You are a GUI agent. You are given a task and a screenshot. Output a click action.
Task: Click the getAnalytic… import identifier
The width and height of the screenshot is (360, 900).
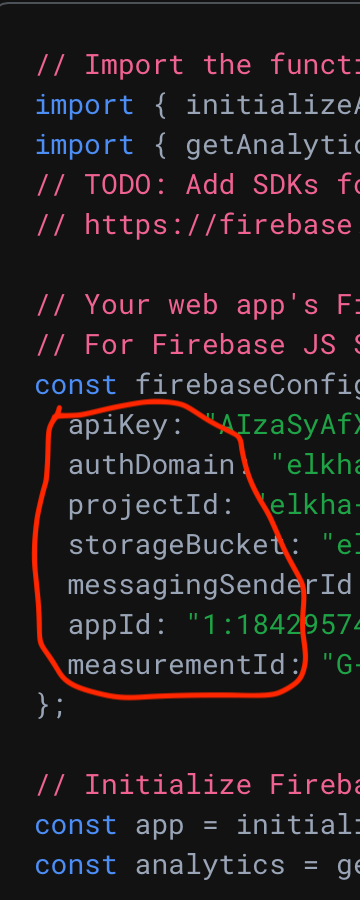273,145
